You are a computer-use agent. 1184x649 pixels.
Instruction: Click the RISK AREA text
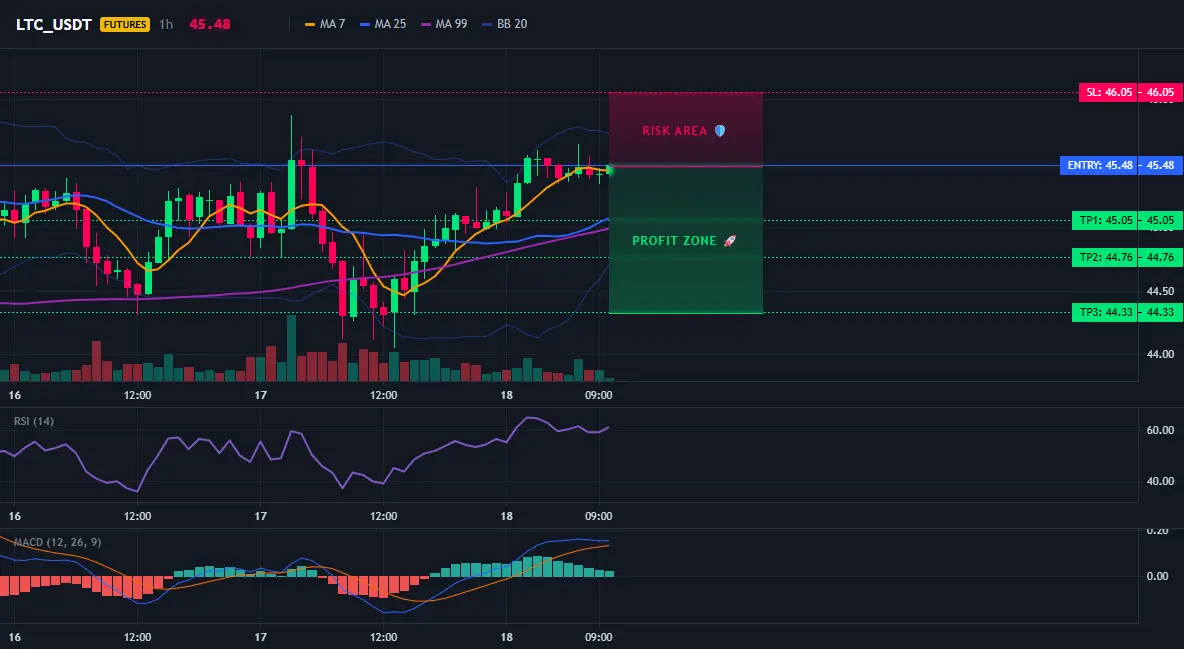pos(674,131)
